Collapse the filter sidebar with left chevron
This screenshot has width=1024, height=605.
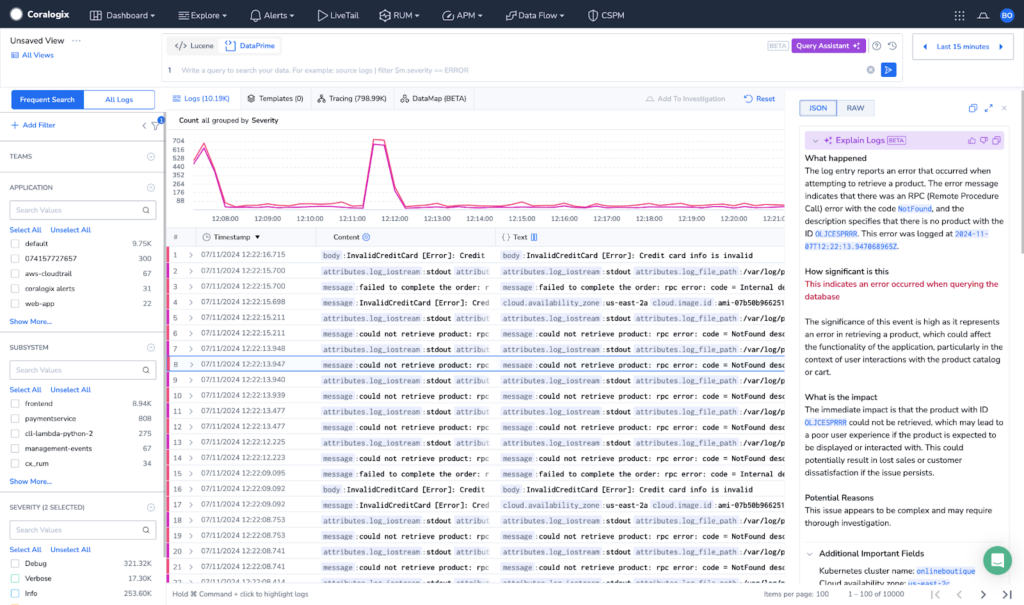point(144,125)
